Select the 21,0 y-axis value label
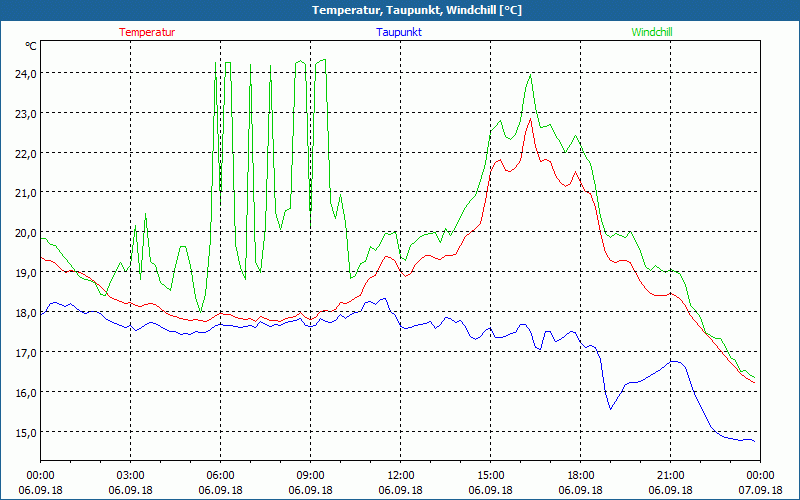Viewport: 800px width, 500px height. pyautogui.click(x=25, y=192)
